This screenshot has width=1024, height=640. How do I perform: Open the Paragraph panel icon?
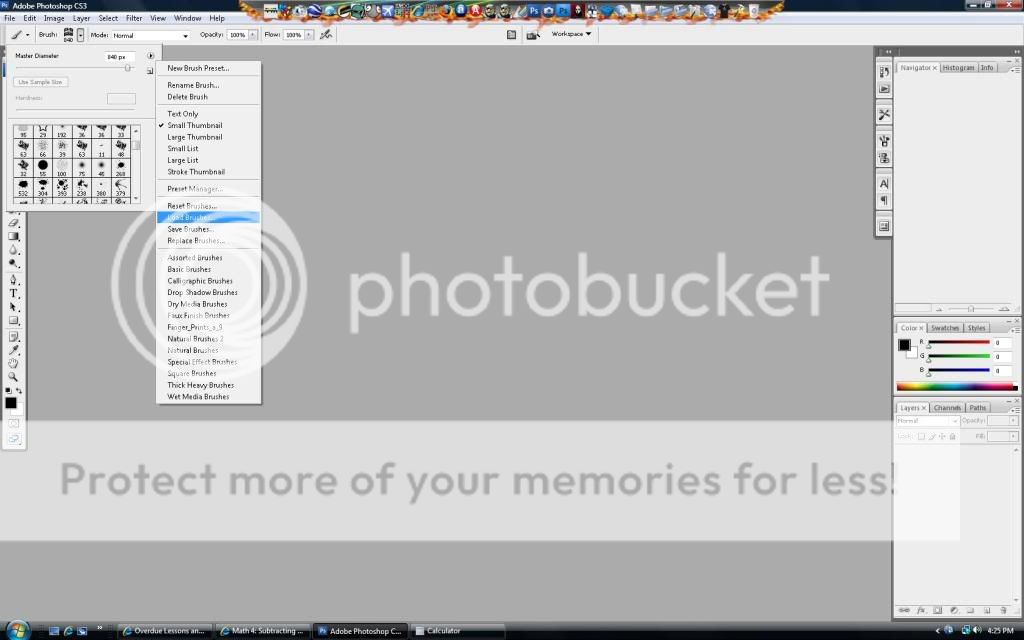click(x=884, y=200)
